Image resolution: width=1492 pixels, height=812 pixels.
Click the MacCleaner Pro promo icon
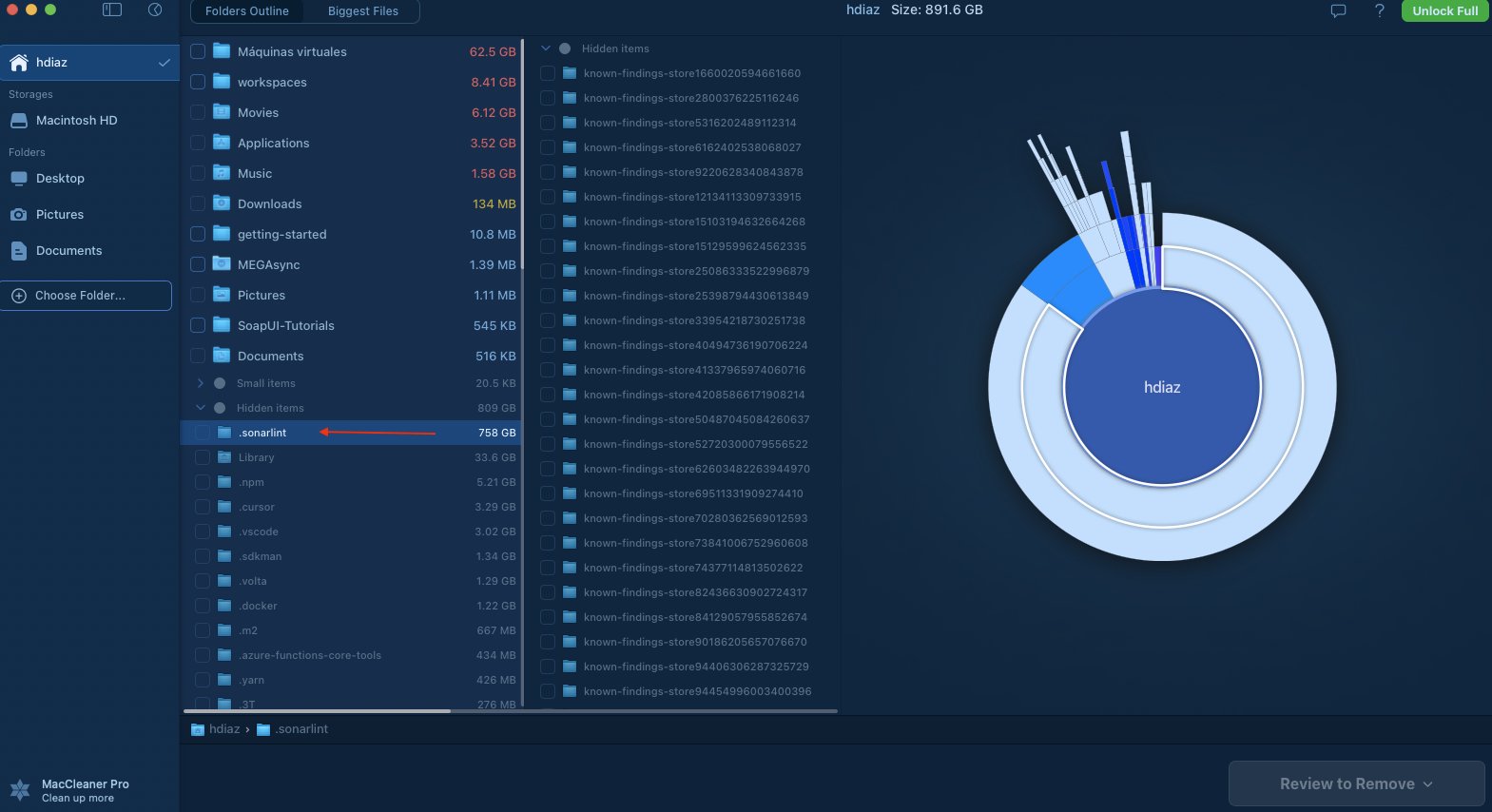pyautogui.click(x=20, y=790)
